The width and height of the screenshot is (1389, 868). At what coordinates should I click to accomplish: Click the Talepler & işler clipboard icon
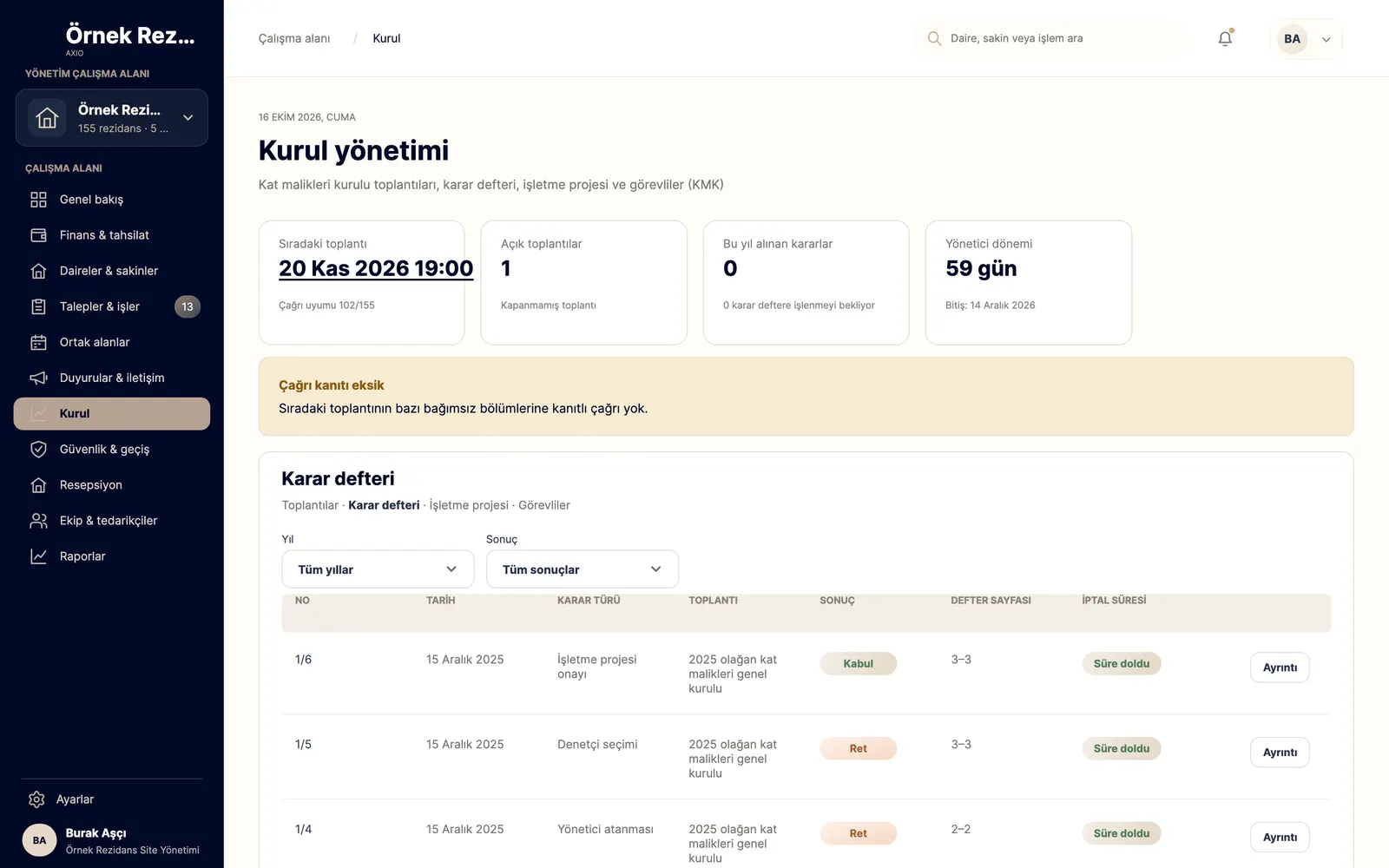click(38, 306)
